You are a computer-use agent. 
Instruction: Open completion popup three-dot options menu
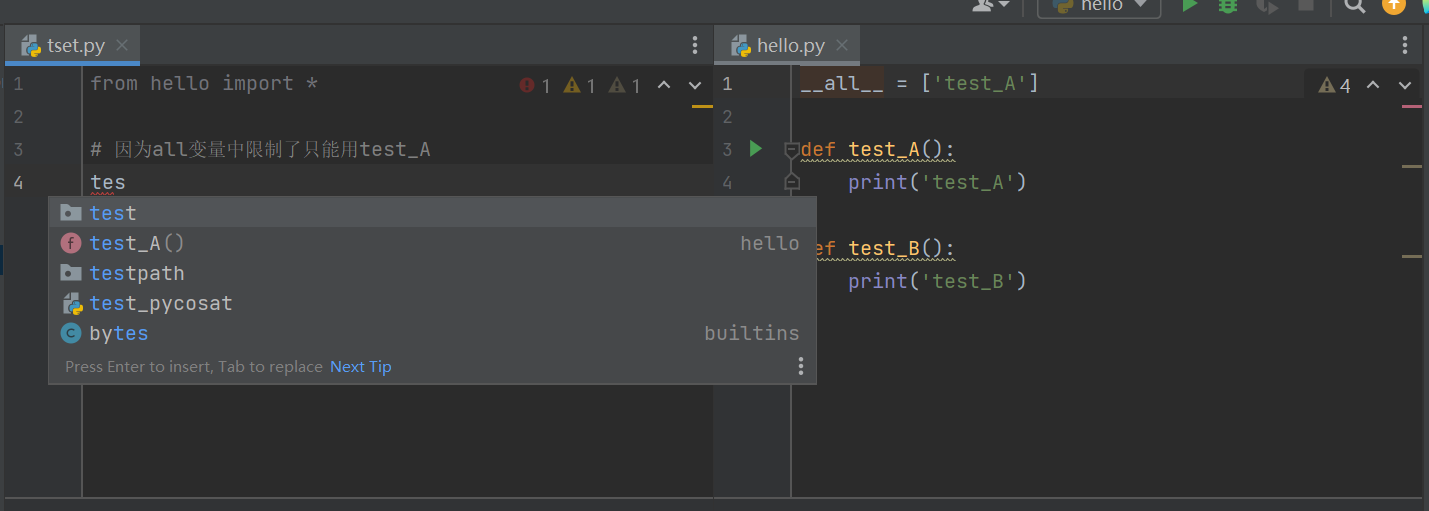pyautogui.click(x=800, y=367)
